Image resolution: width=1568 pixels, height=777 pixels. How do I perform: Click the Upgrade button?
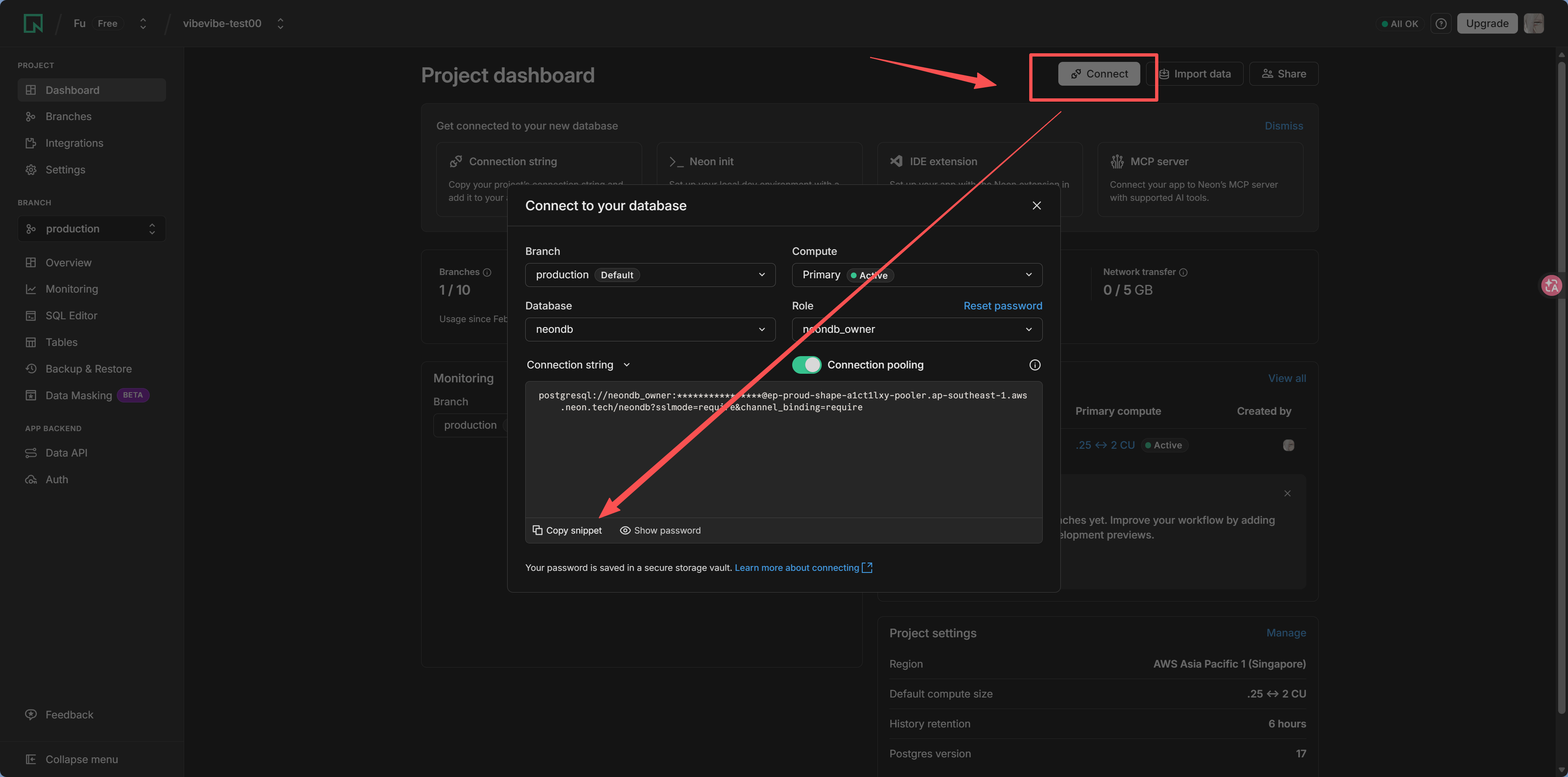[x=1486, y=23]
